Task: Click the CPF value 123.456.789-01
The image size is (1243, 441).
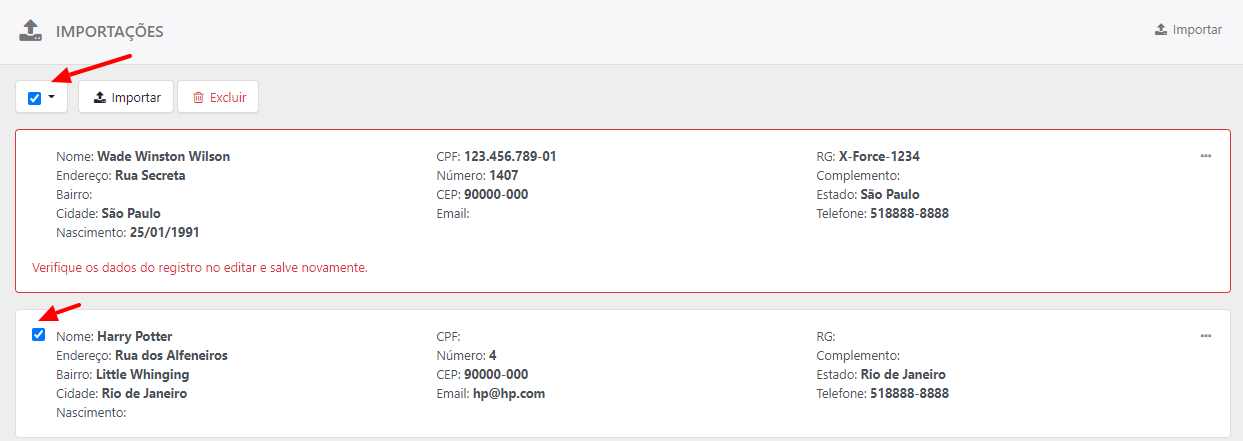Action: [x=510, y=157]
